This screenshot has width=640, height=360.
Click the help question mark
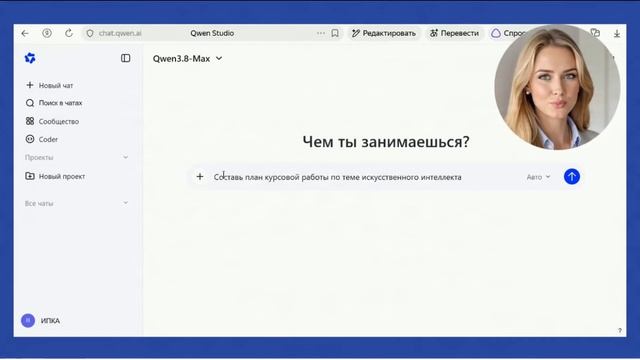[x=620, y=330]
